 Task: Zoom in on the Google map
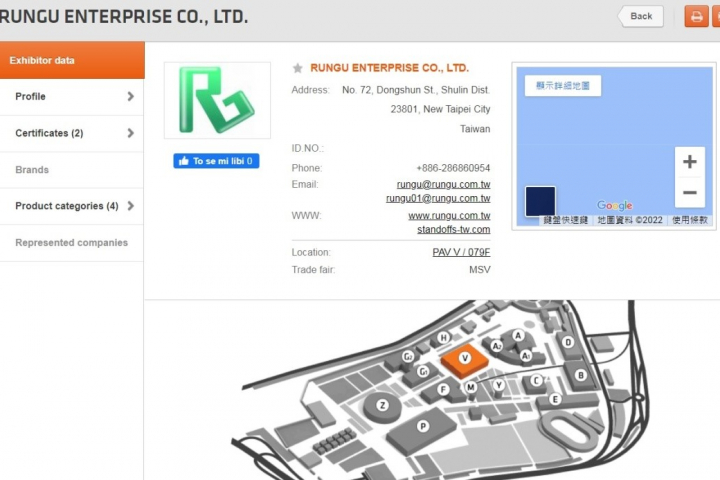pos(690,162)
